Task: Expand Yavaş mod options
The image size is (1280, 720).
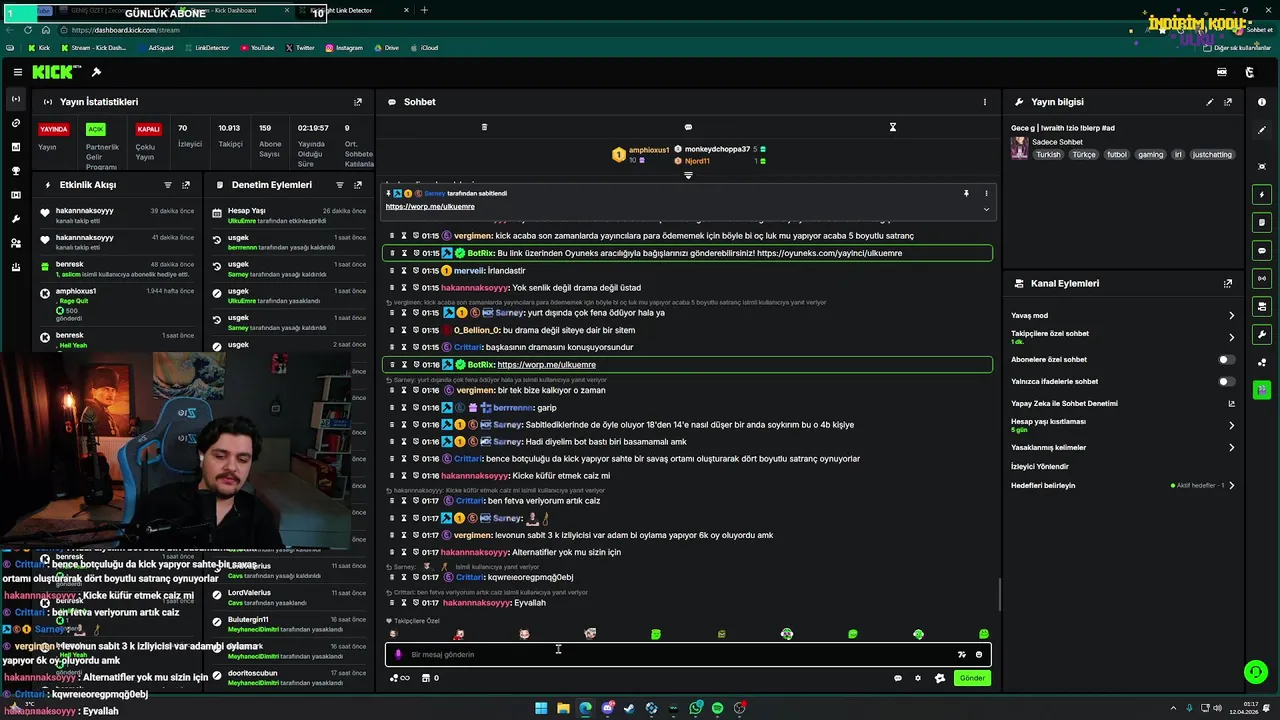Action: click(1231, 316)
